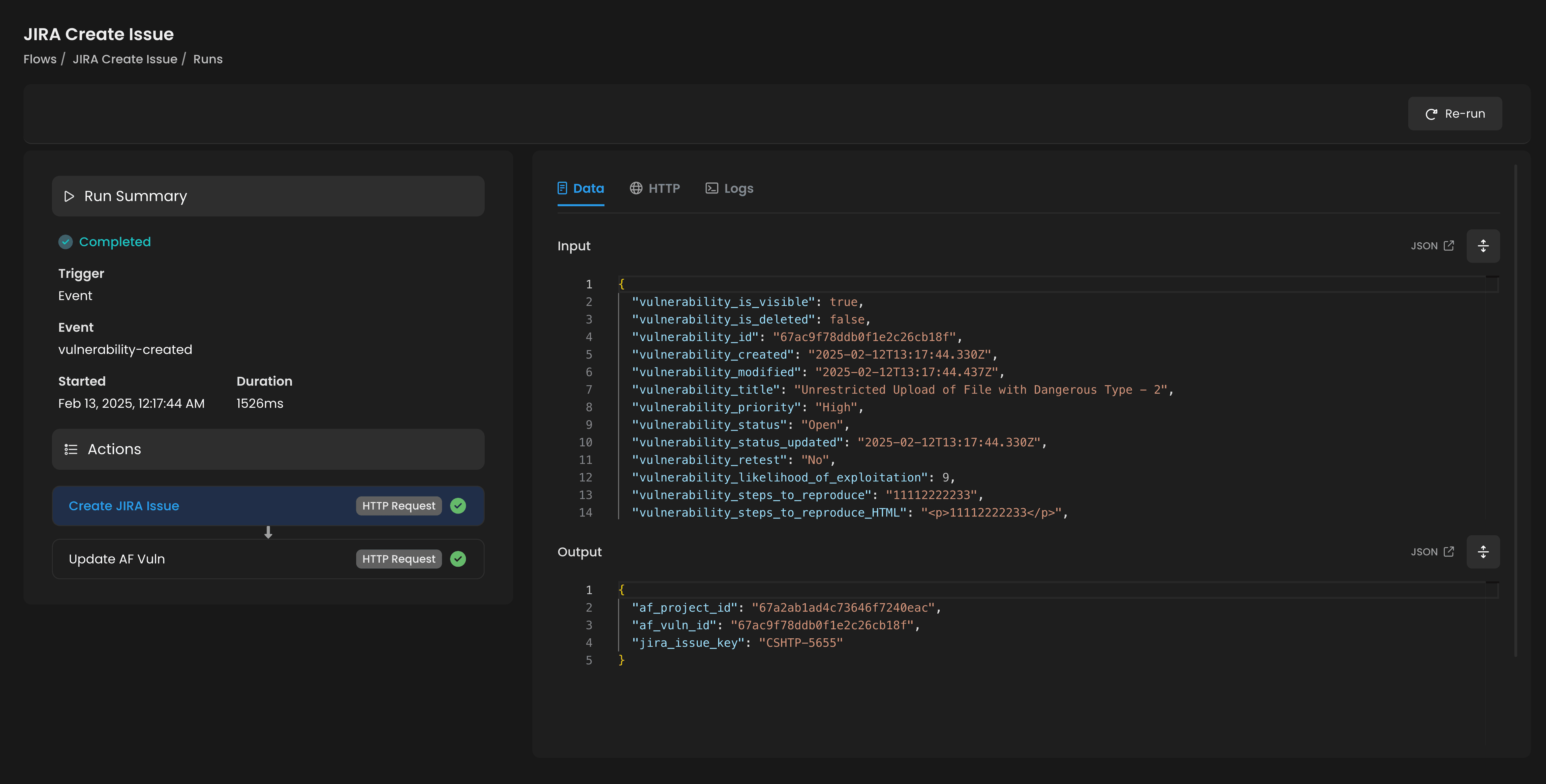Open Input JSON in external view
The image size is (1546, 784).
tap(1432, 246)
